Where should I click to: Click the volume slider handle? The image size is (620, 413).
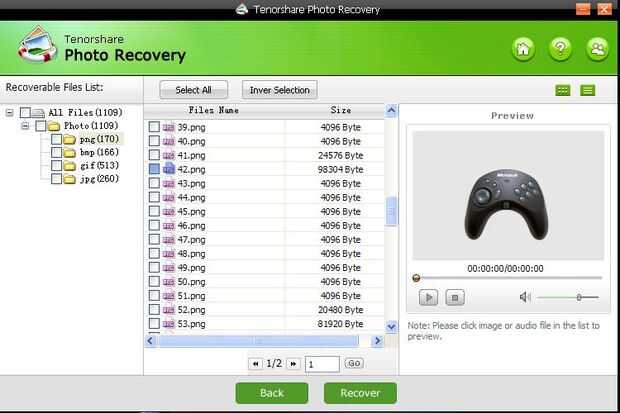tap(579, 297)
